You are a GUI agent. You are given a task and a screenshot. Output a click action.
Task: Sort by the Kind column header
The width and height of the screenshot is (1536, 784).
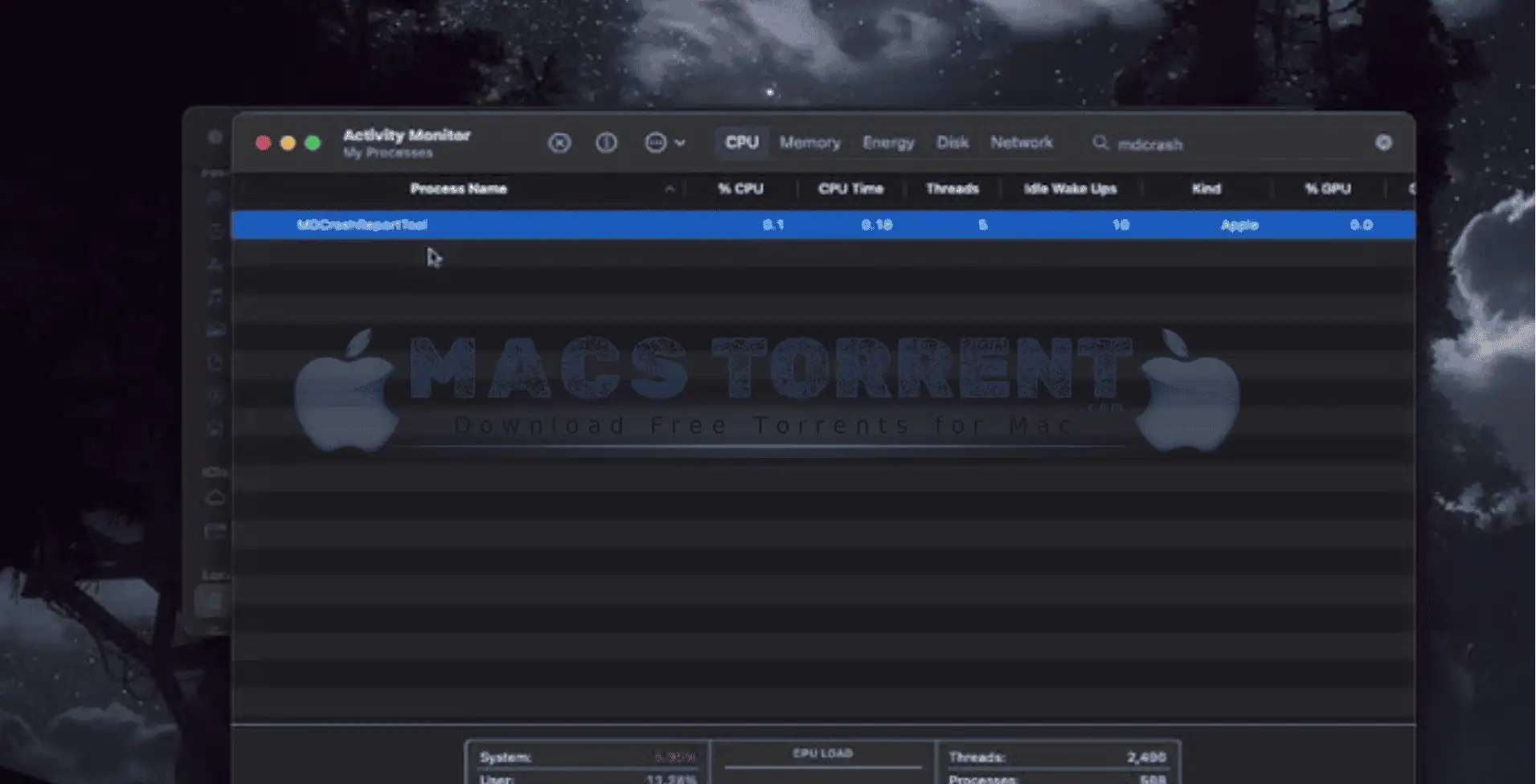point(1206,189)
